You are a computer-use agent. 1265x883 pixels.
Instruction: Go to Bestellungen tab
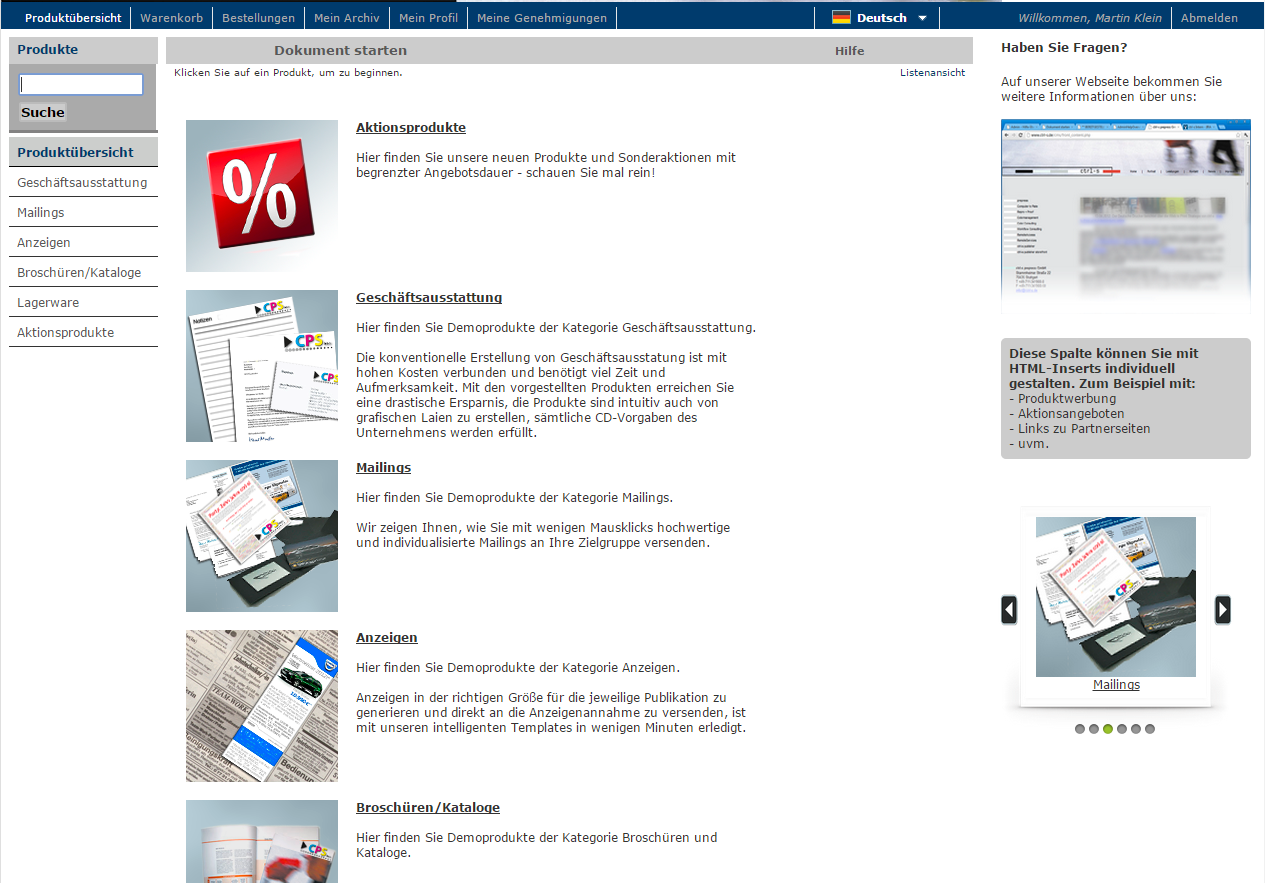click(x=259, y=18)
